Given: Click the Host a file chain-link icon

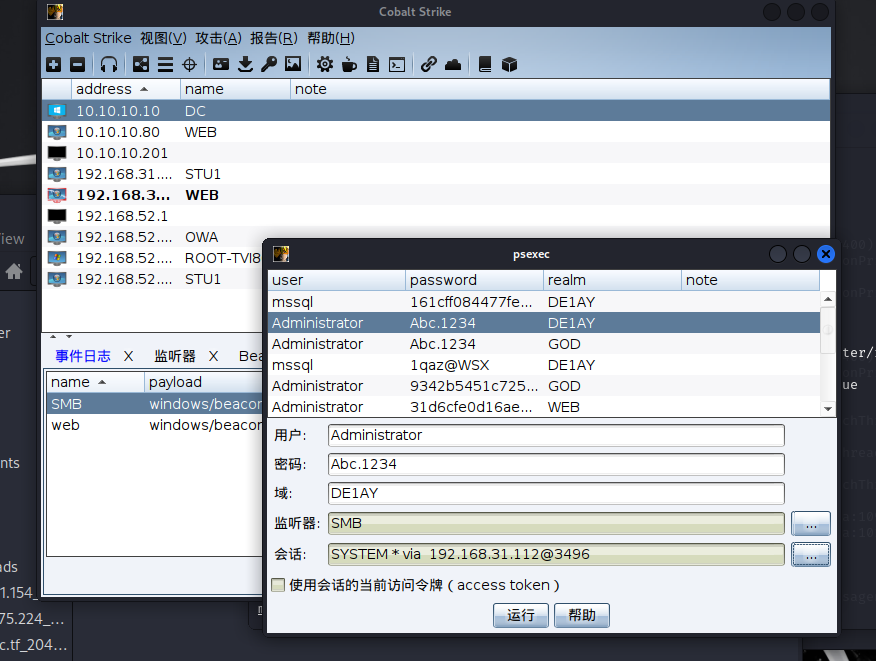Looking at the screenshot, I should pos(429,65).
